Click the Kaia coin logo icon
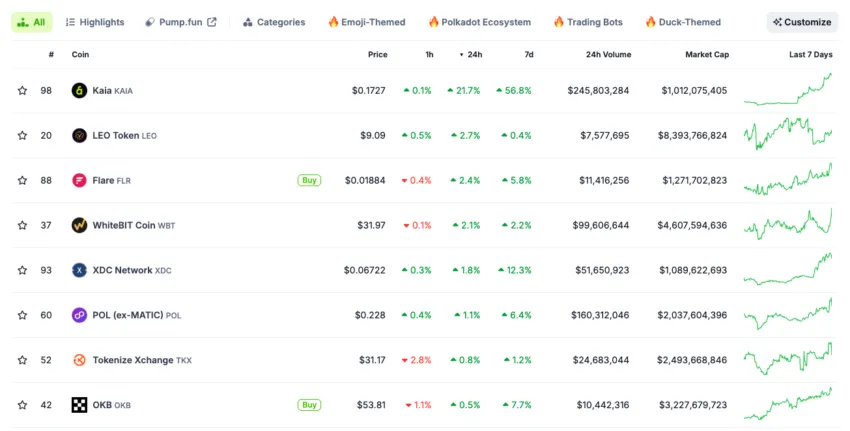 pyautogui.click(x=79, y=91)
